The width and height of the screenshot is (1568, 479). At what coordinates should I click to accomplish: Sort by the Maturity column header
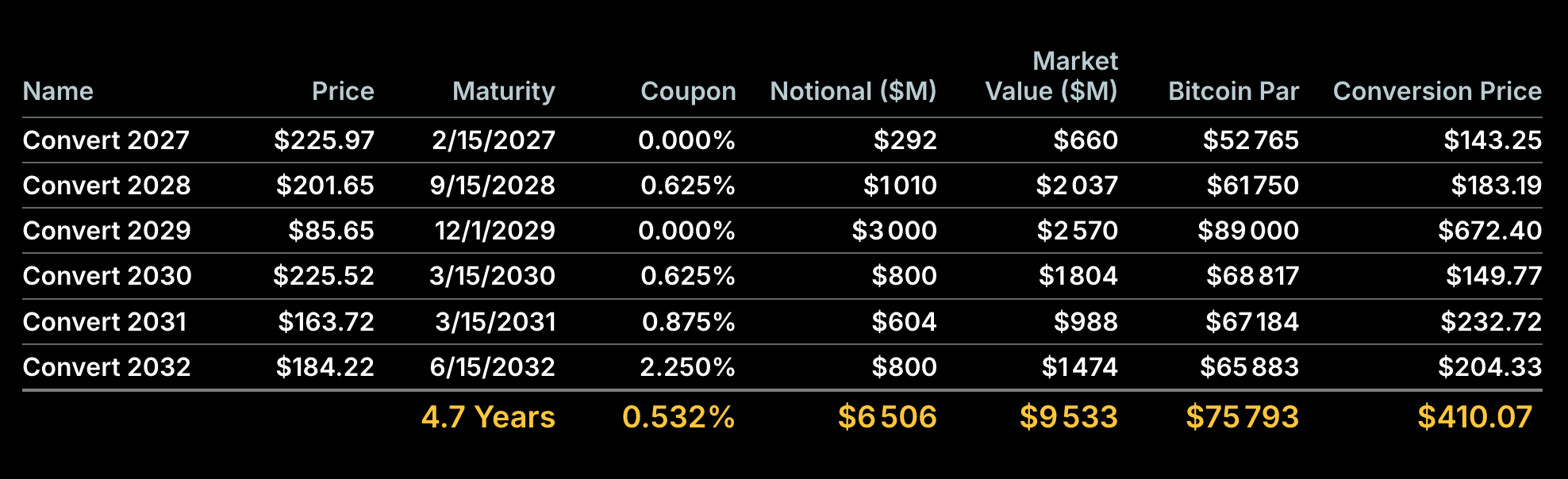pyautogui.click(x=503, y=91)
